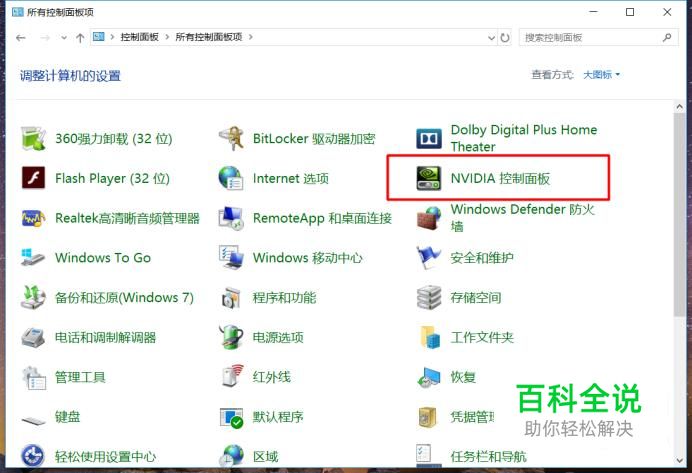Open the 备份和还原(Windows 7) link

(124, 297)
